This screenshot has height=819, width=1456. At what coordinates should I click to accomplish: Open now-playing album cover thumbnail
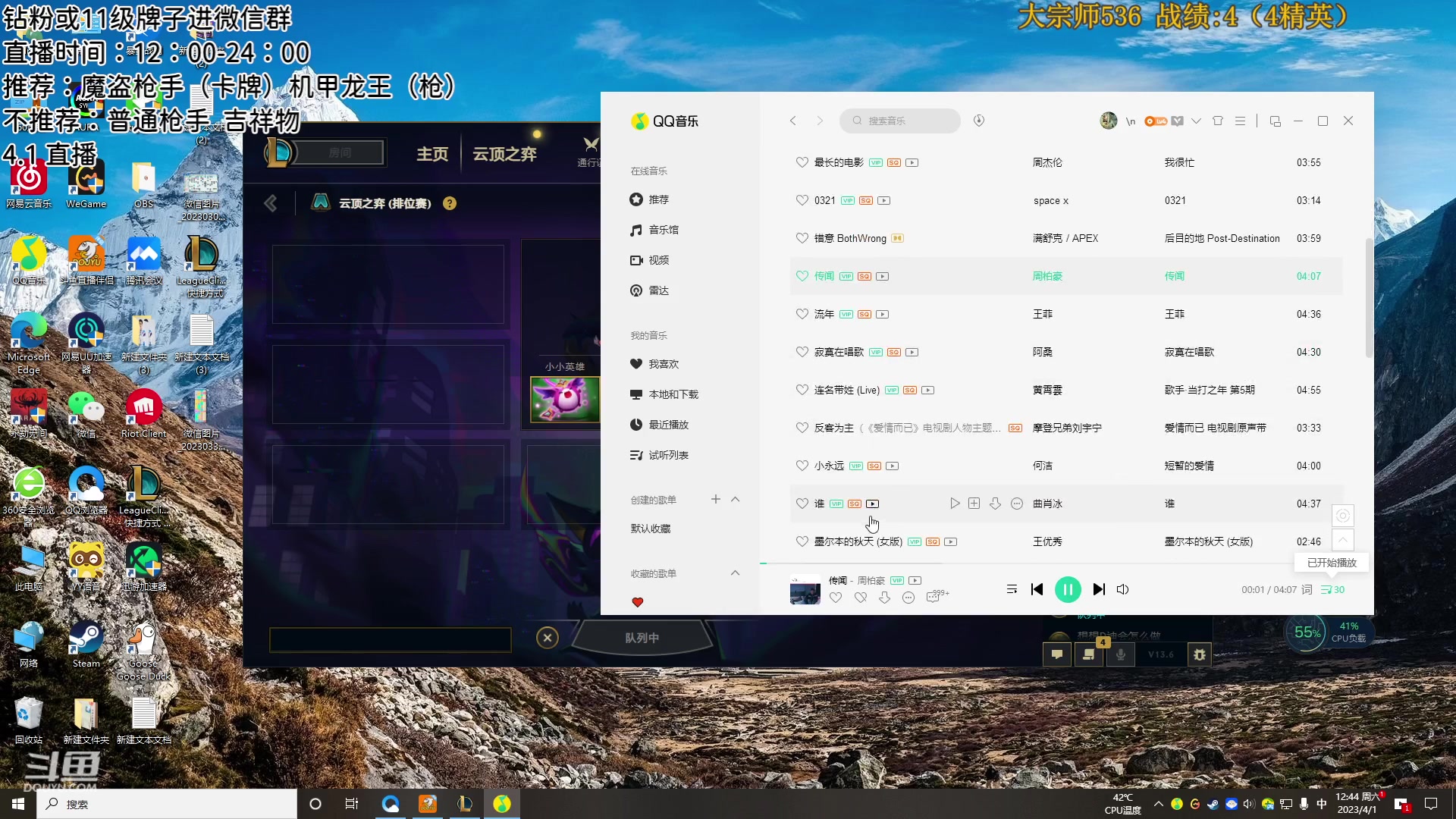pyautogui.click(x=805, y=589)
